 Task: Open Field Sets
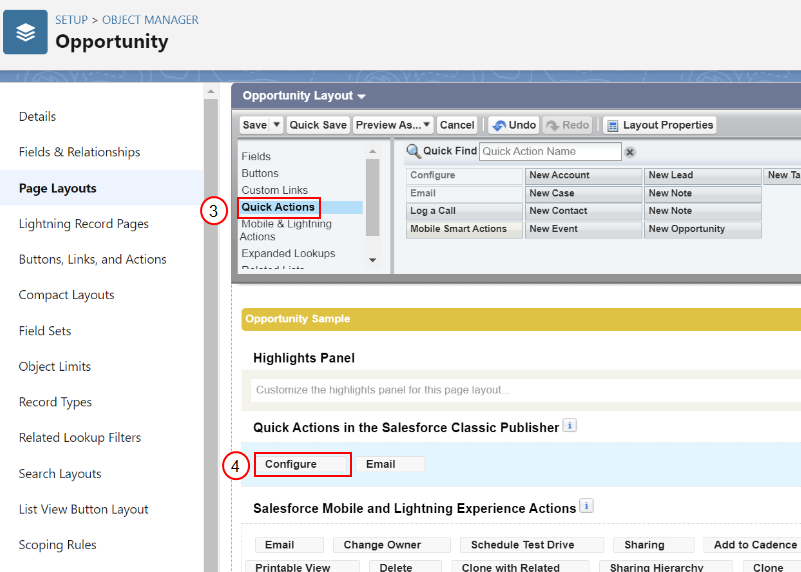tap(45, 331)
